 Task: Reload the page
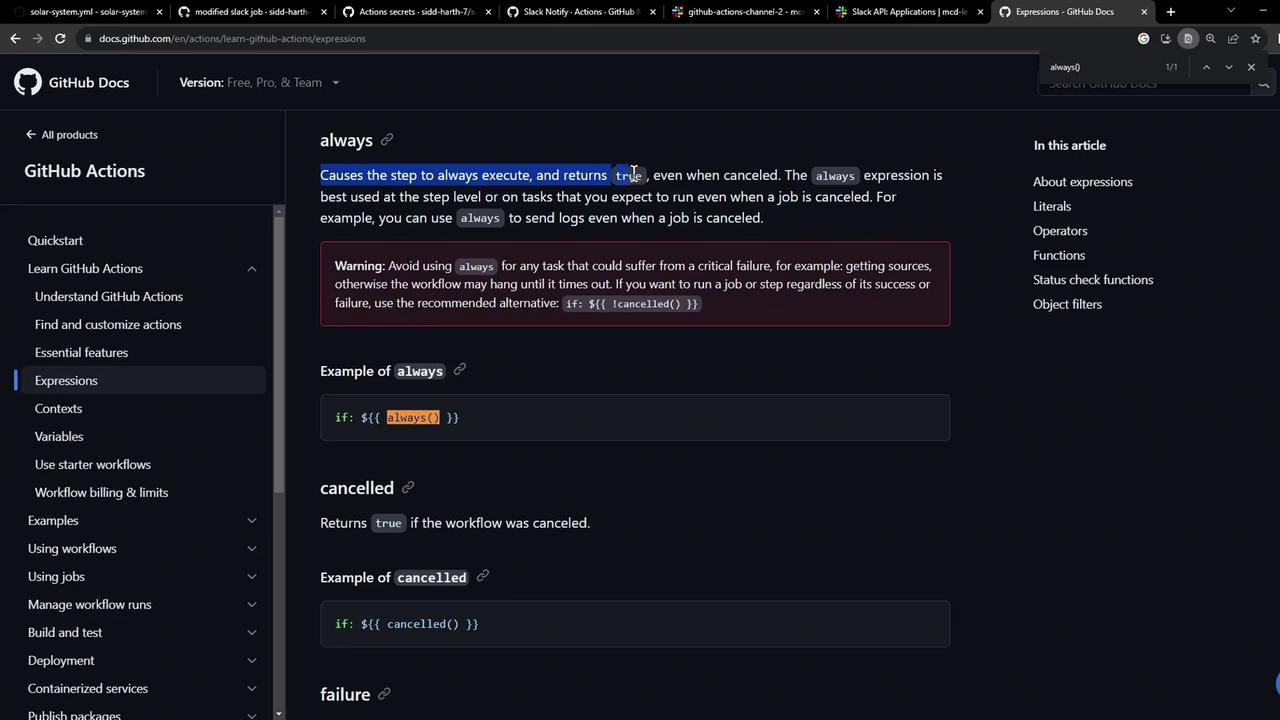[x=60, y=39]
